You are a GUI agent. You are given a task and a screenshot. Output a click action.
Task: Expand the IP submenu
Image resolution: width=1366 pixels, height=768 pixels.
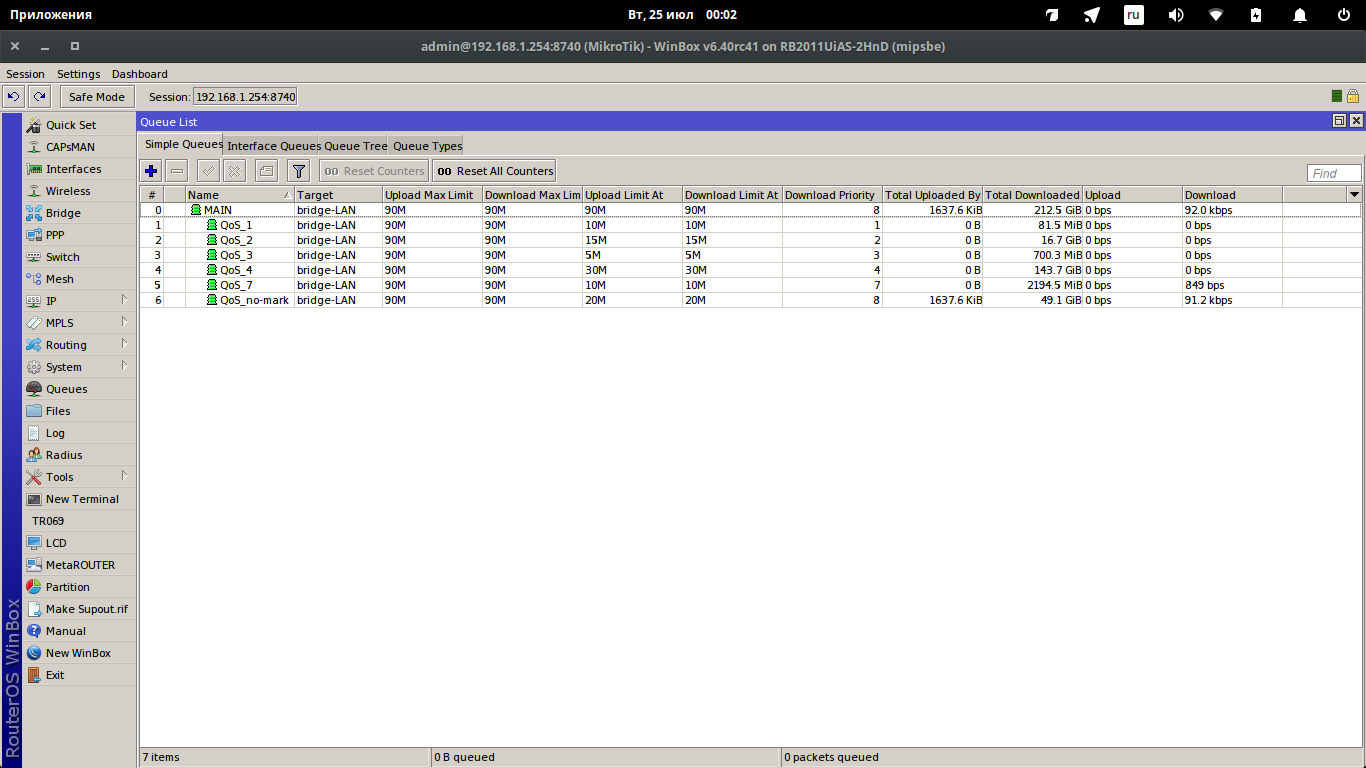(x=79, y=301)
